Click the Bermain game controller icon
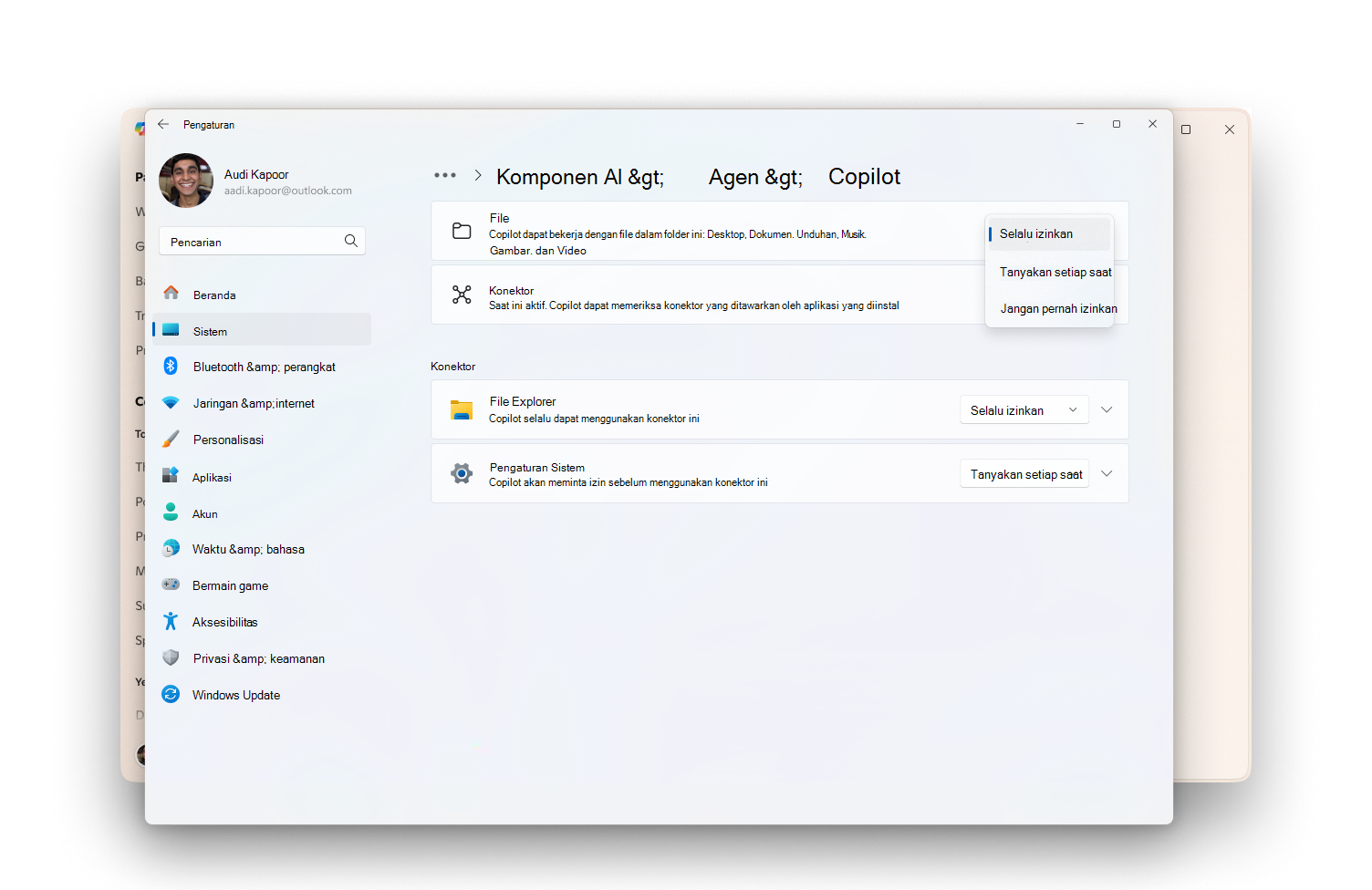 pyautogui.click(x=171, y=585)
